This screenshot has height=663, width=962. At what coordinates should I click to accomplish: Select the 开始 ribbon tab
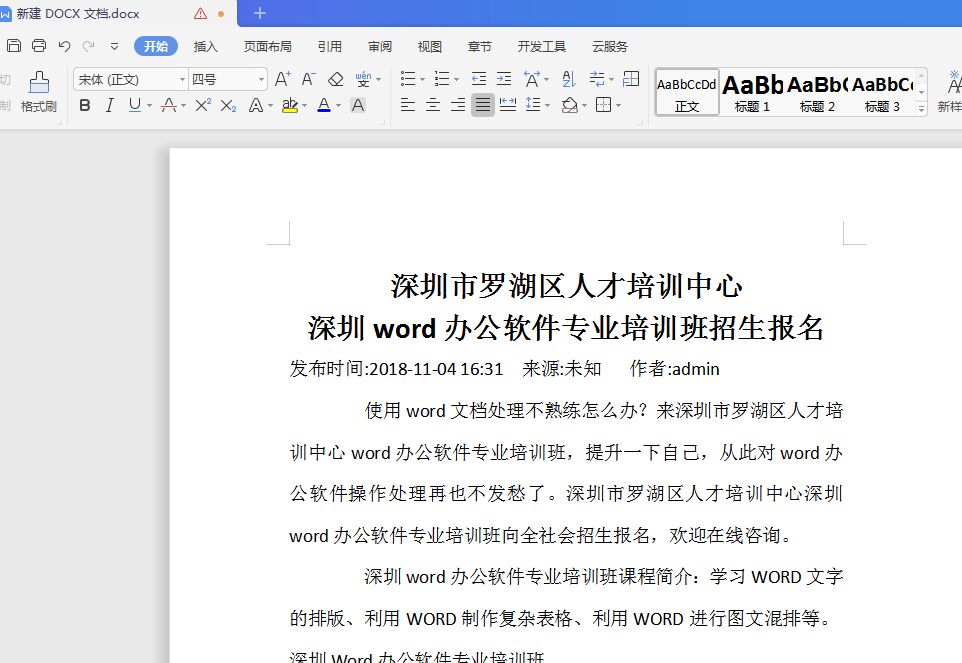156,46
